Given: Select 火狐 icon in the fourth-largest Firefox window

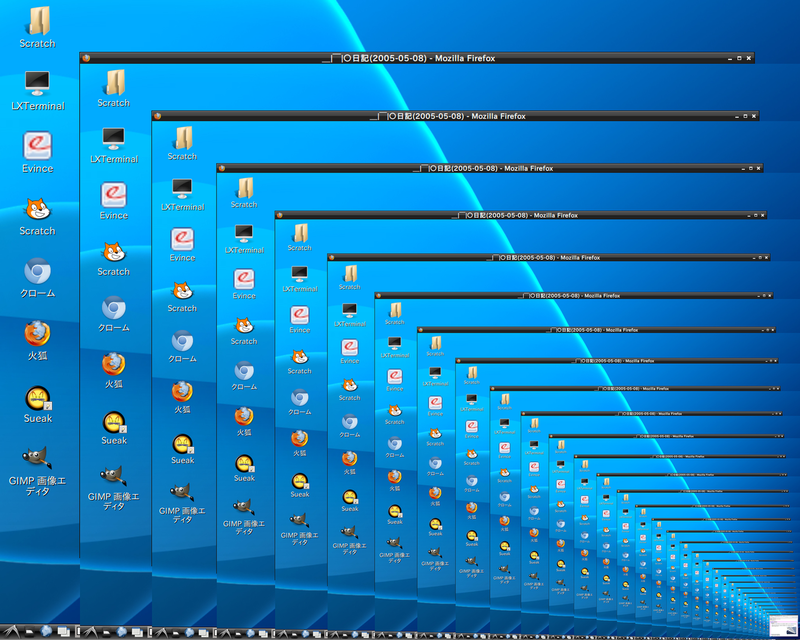Looking at the screenshot, I should 299,438.
